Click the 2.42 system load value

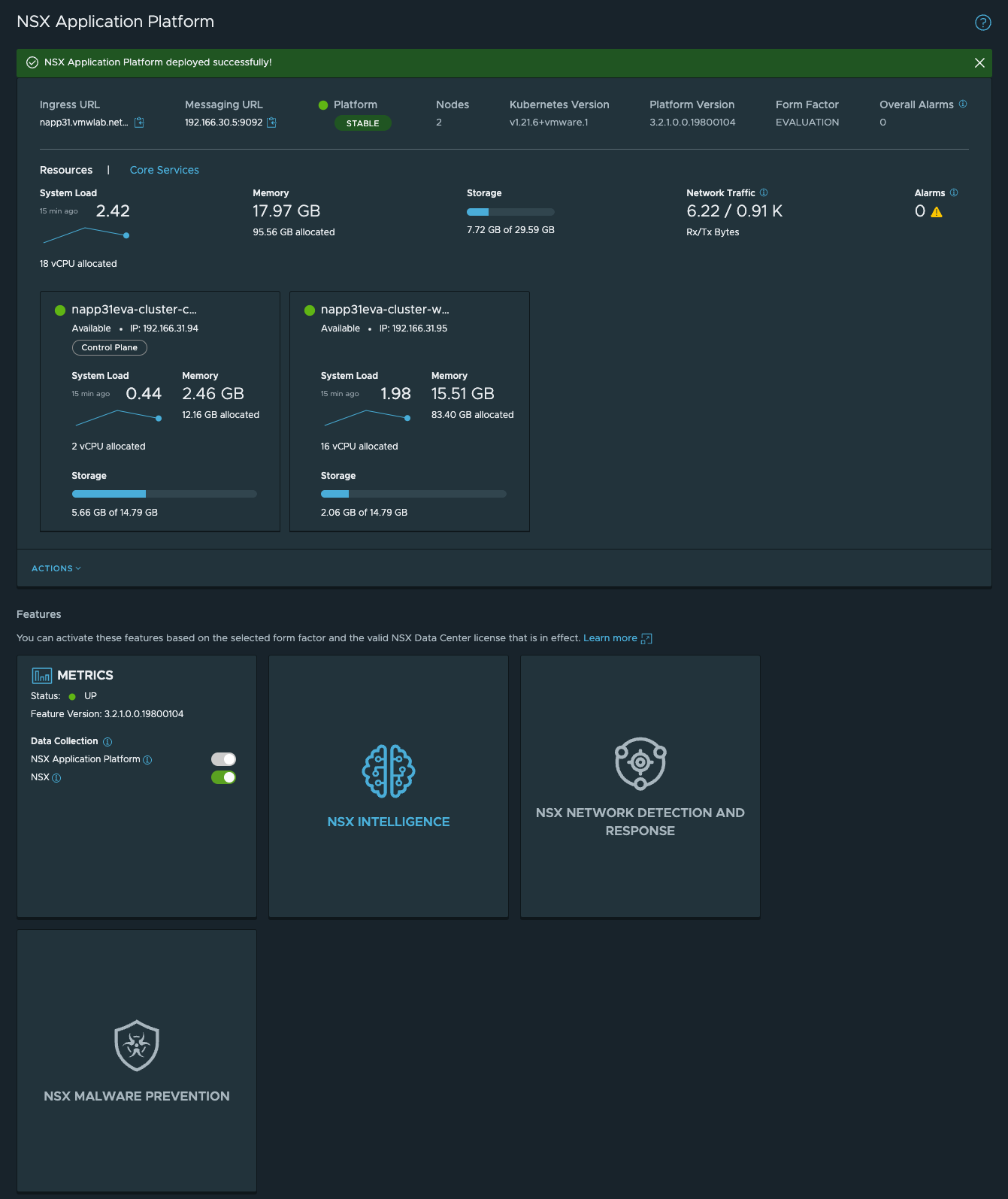pyautogui.click(x=113, y=211)
